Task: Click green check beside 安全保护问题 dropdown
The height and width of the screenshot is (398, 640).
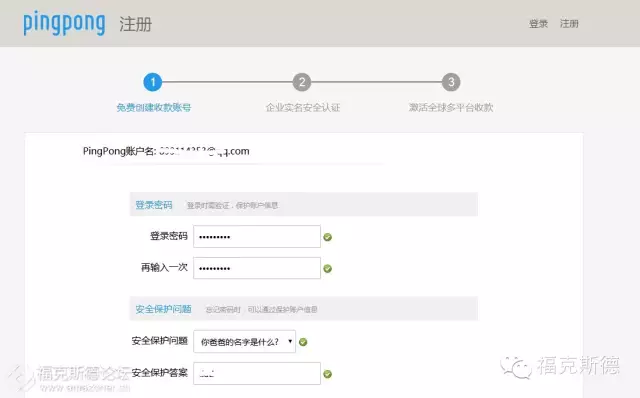Action: click(x=303, y=342)
